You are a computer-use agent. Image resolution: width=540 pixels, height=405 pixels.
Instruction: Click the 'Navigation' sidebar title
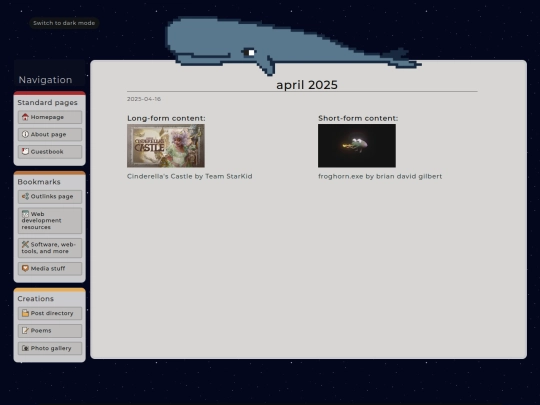[x=45, y=80]
